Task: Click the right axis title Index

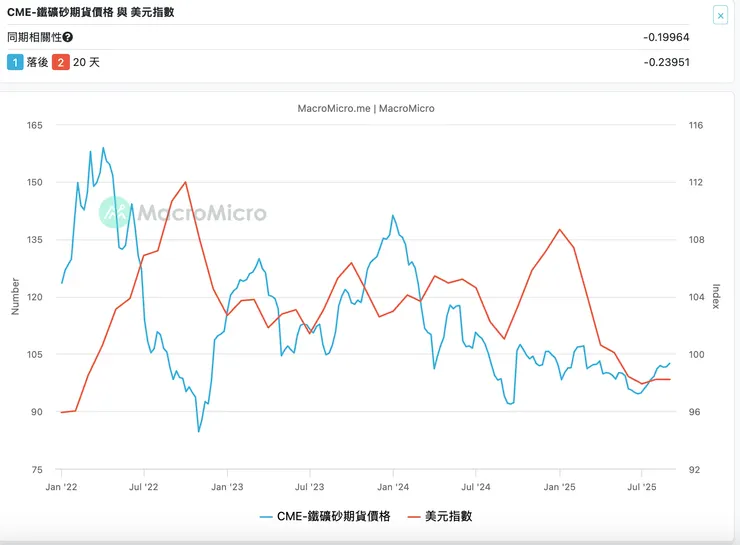Action: 716,296
